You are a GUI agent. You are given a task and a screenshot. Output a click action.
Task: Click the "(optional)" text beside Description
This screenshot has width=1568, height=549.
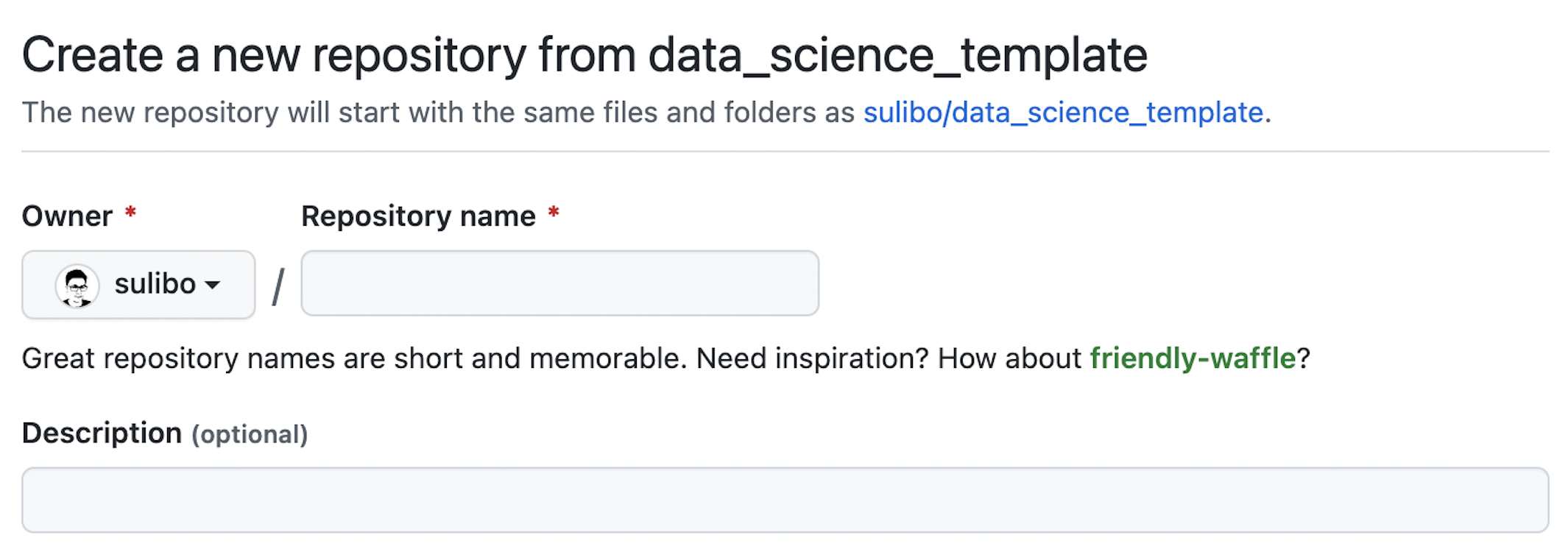(x=250, y=434)
